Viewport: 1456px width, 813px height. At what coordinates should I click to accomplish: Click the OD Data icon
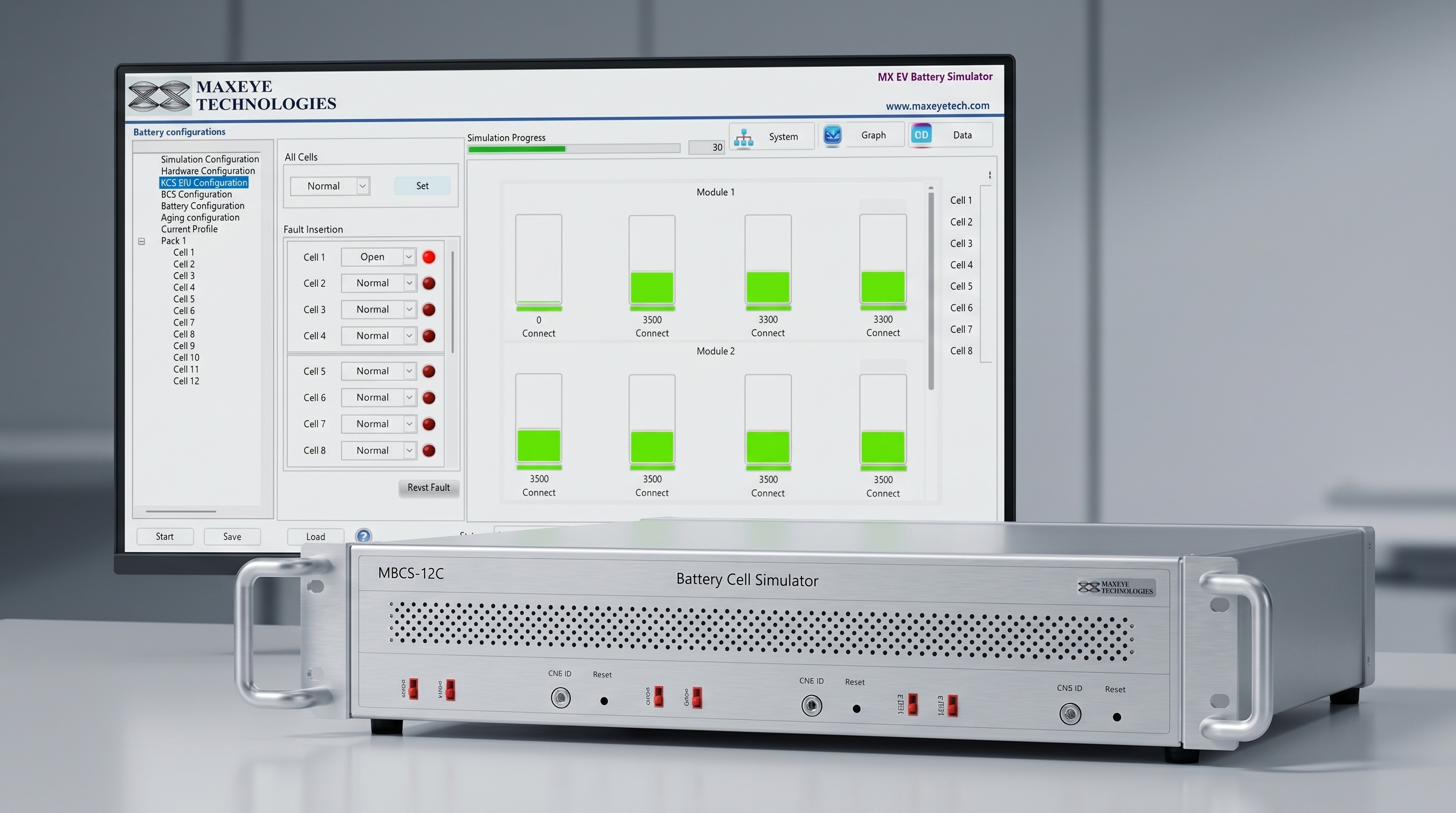tap(921, 135)
